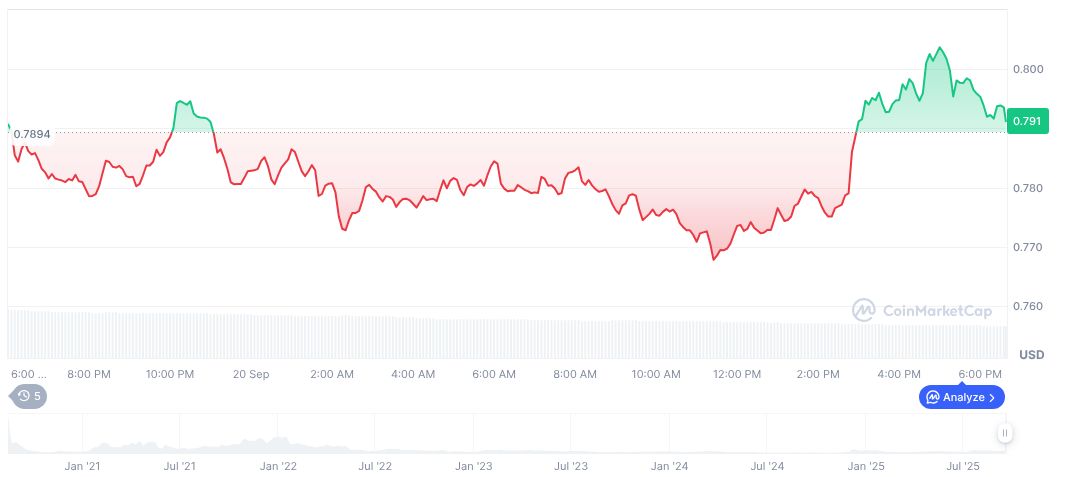
Task: Select Jan '24 on the timeline navigator
Action: coord(668,466)
